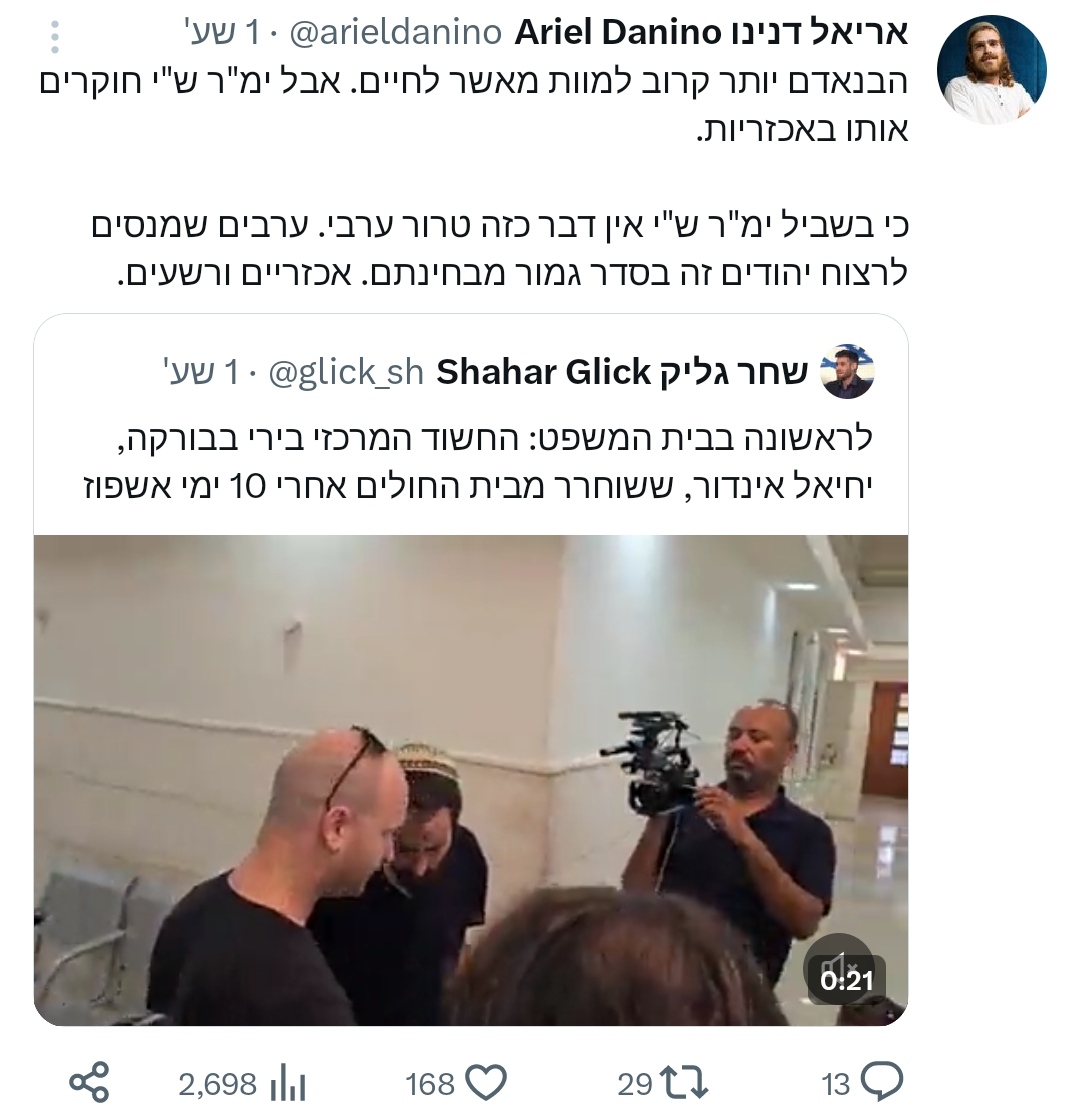Image resolution: width=1080 pixels, height=1117 pixels.
Task: Click the 0:21 video duration badge
Action: click(x=846, y=981)
